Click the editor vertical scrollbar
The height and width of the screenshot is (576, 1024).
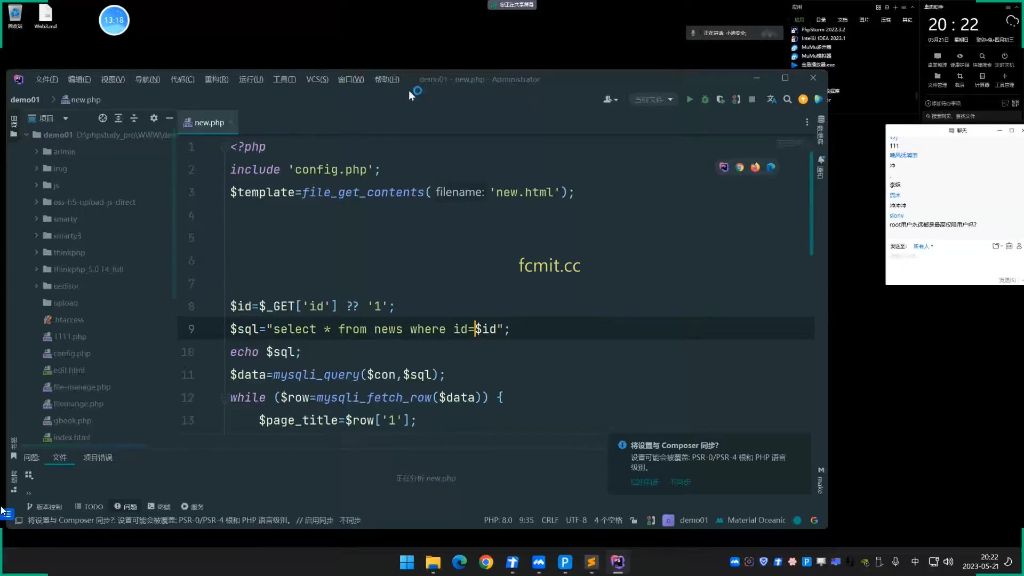click(x=812, y=204)
